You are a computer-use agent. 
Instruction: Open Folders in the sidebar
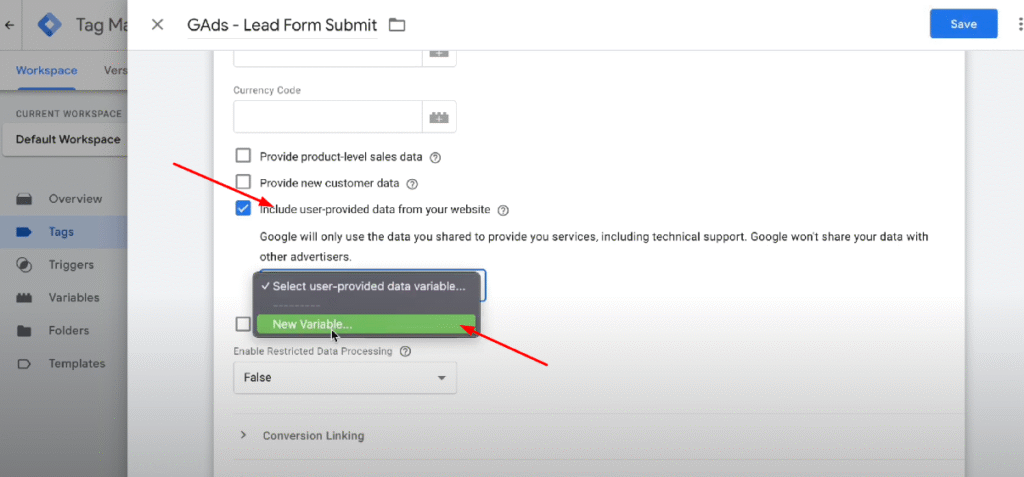point(69,331)
